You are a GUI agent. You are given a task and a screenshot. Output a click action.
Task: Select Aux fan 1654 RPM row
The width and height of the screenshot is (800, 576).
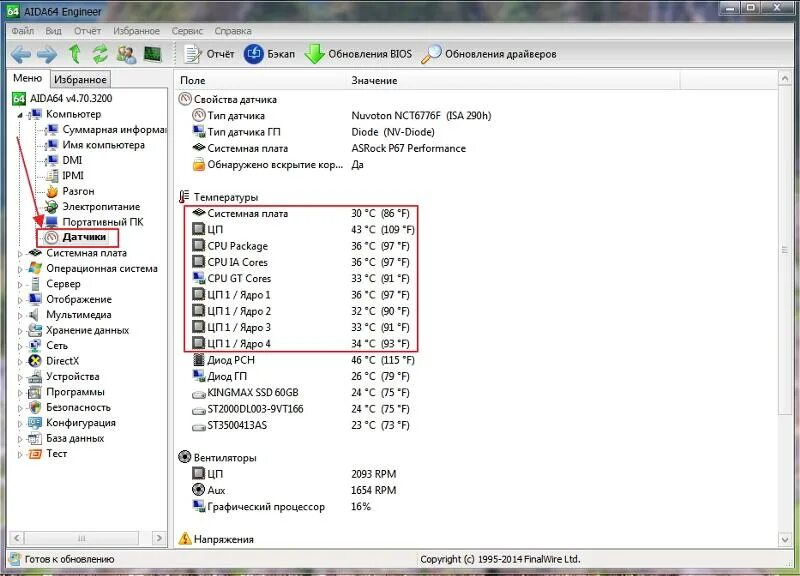[x=294, y=490]
